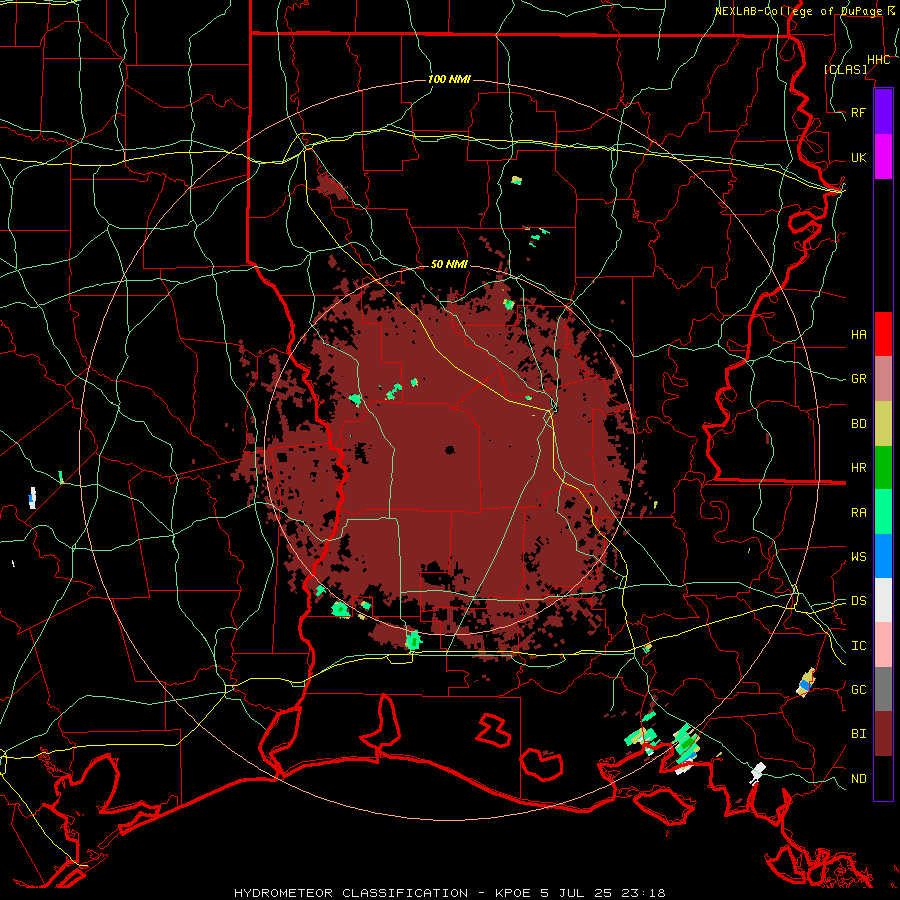This screenshot has width=900, height=900.
Task: Click the radar site black dot at center
Action: click(449, 450)
